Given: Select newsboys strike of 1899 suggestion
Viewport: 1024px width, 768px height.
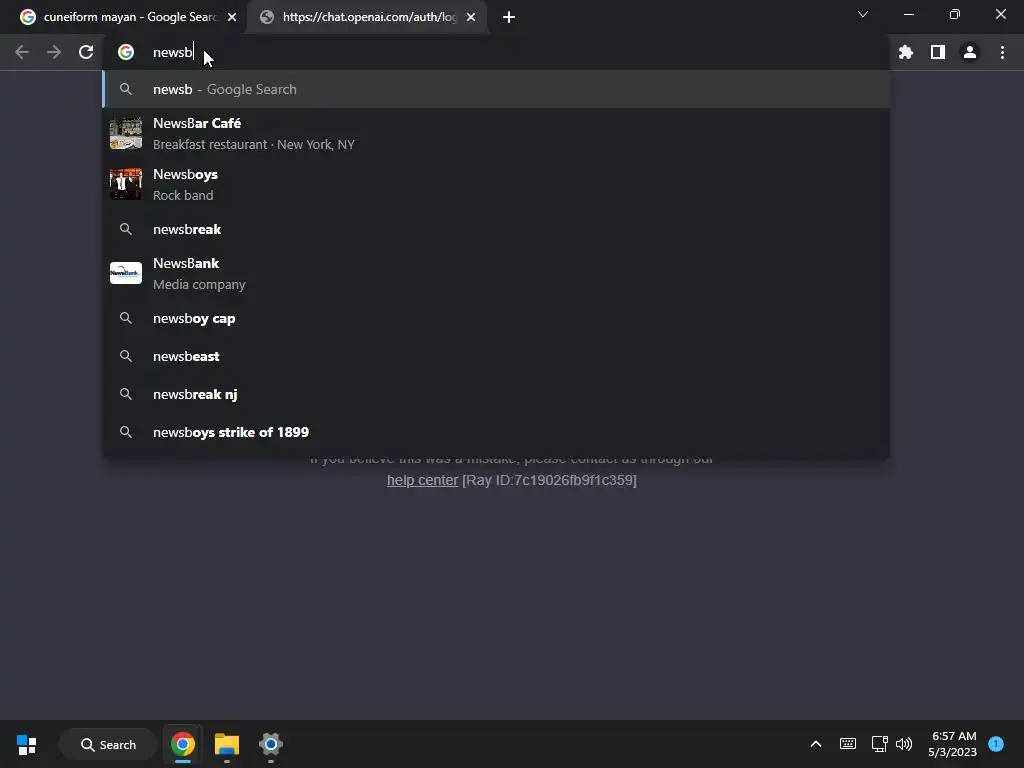Looking at the screenshot, I should point(496,432).
